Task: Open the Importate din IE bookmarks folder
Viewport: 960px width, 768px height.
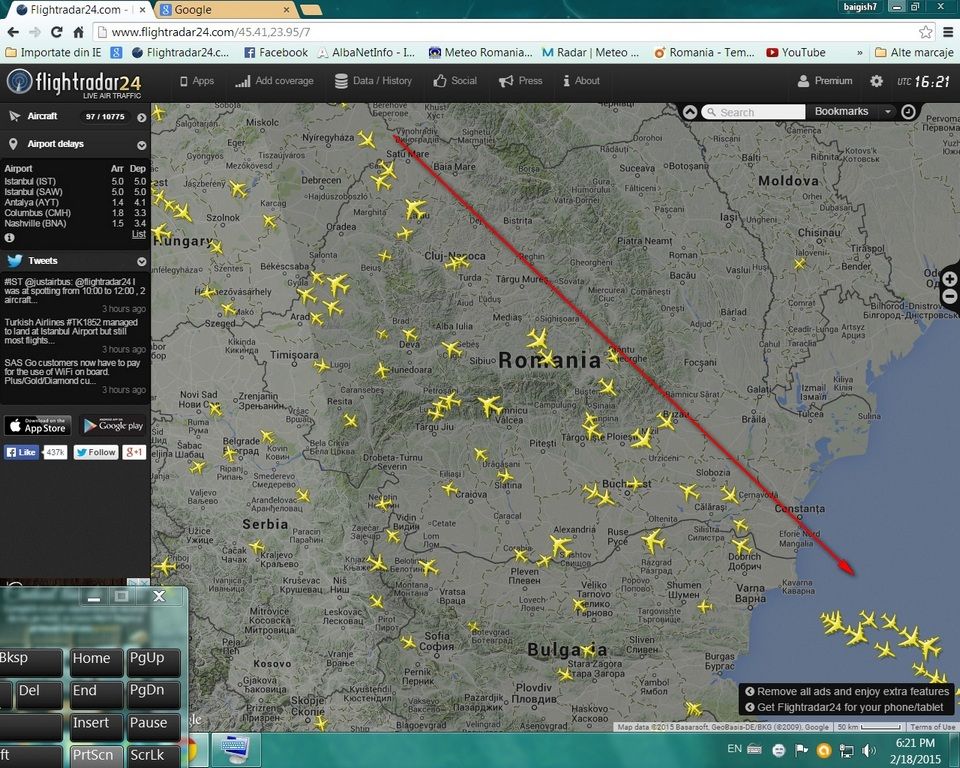Action: [53, 53]
